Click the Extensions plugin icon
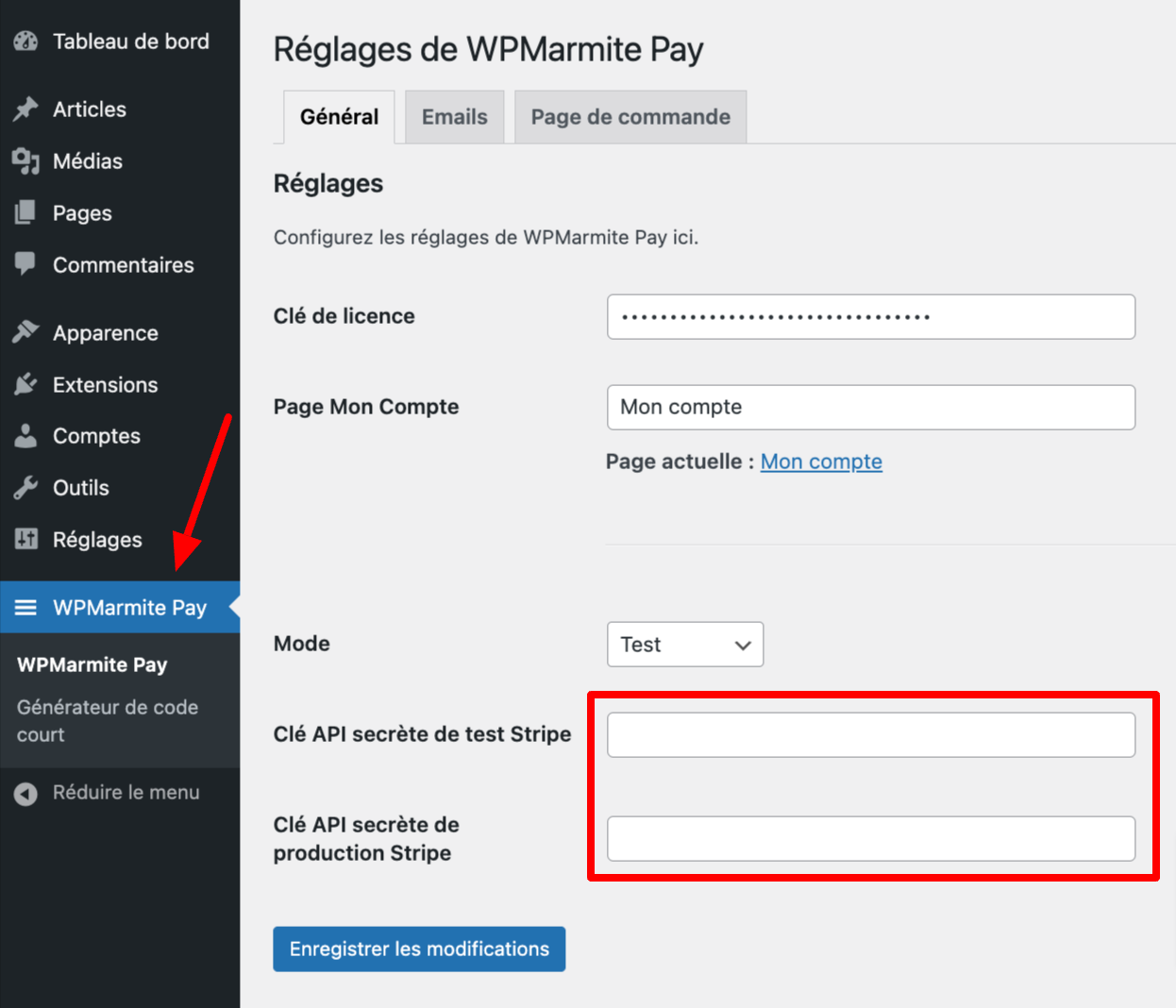The width and height of the screenshot is (1176, 1008). point(25,384)
